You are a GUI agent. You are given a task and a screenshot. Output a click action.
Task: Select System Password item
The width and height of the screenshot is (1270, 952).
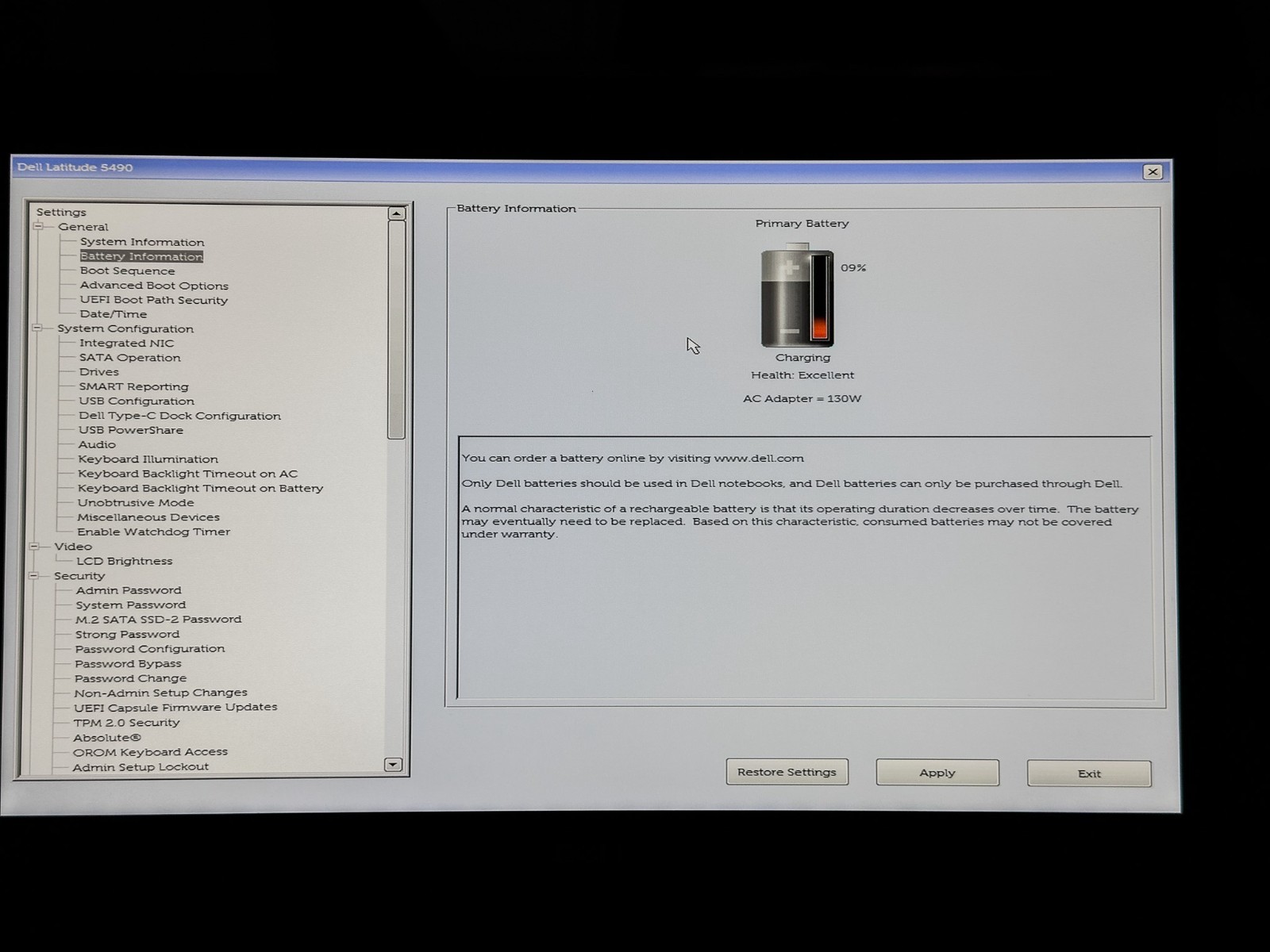pos(131,605)
